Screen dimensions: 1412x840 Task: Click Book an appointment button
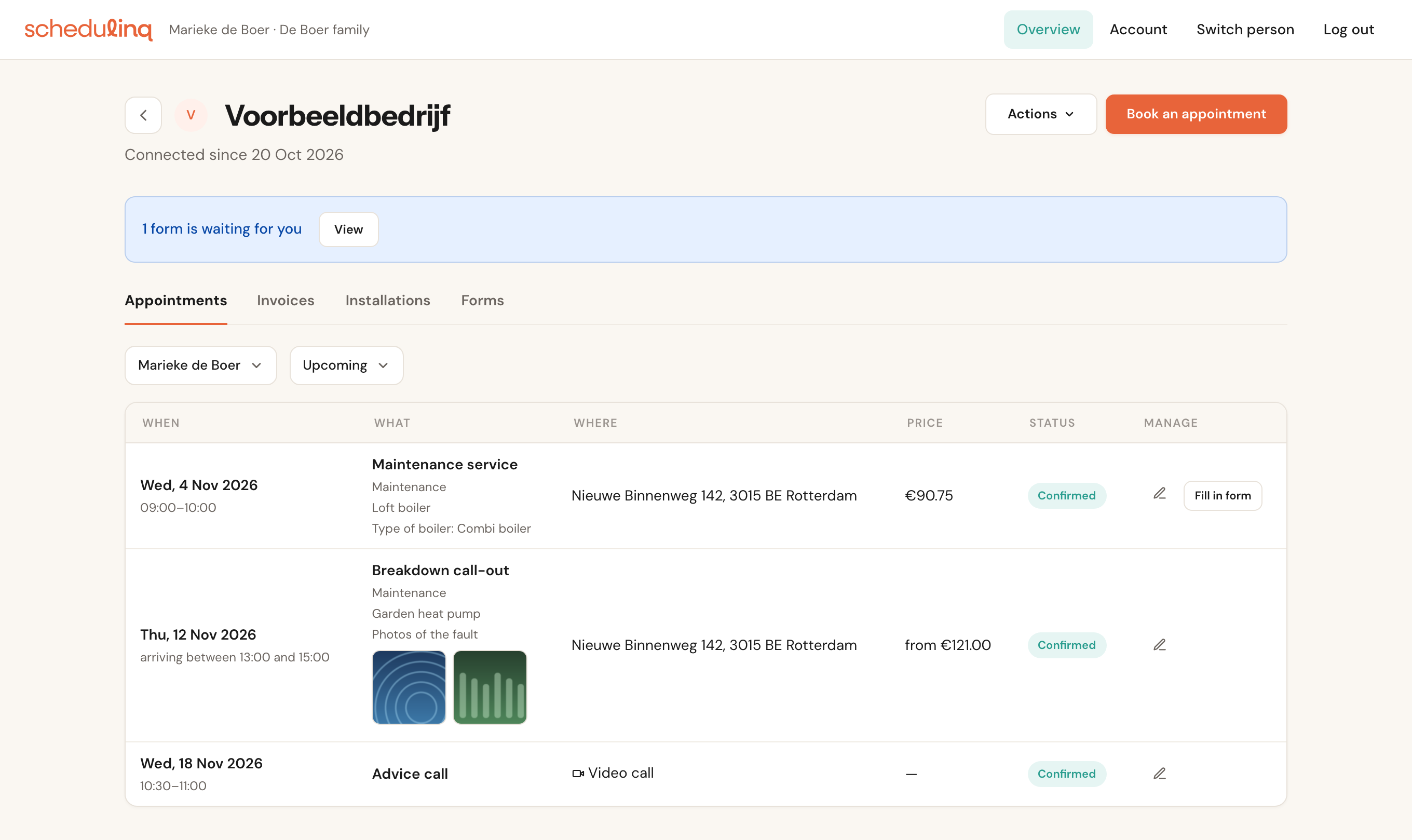click(x=1197, y=114)
